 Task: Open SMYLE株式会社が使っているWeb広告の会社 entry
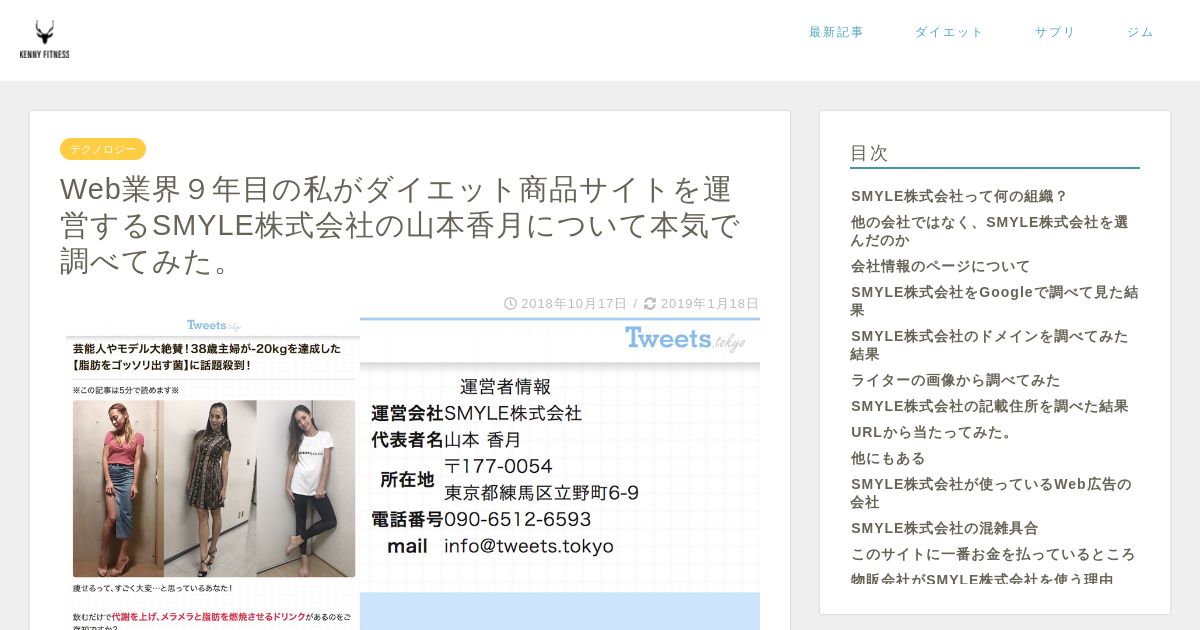[x=991, y=493]
